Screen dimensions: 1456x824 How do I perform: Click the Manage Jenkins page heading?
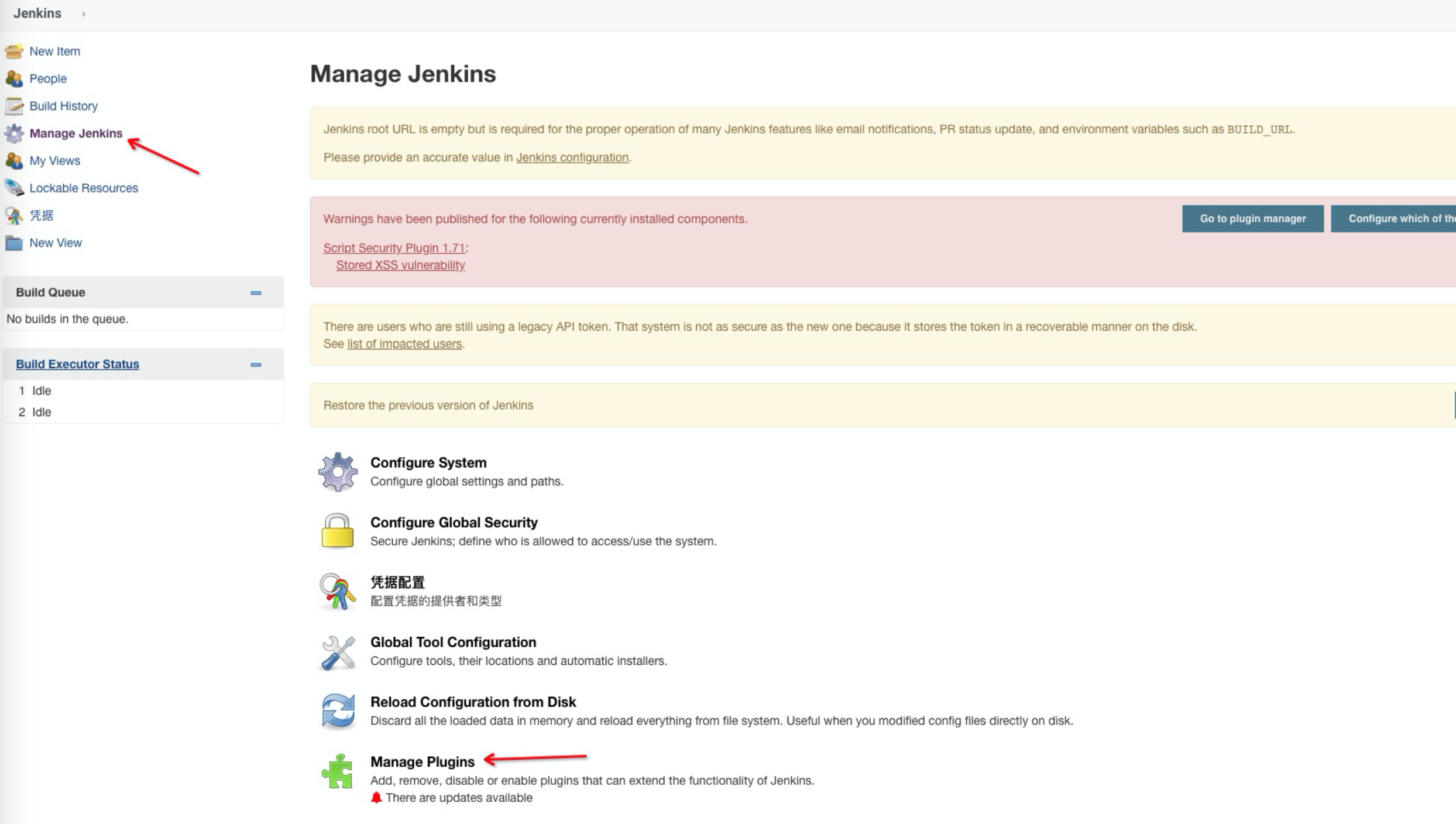403,74
